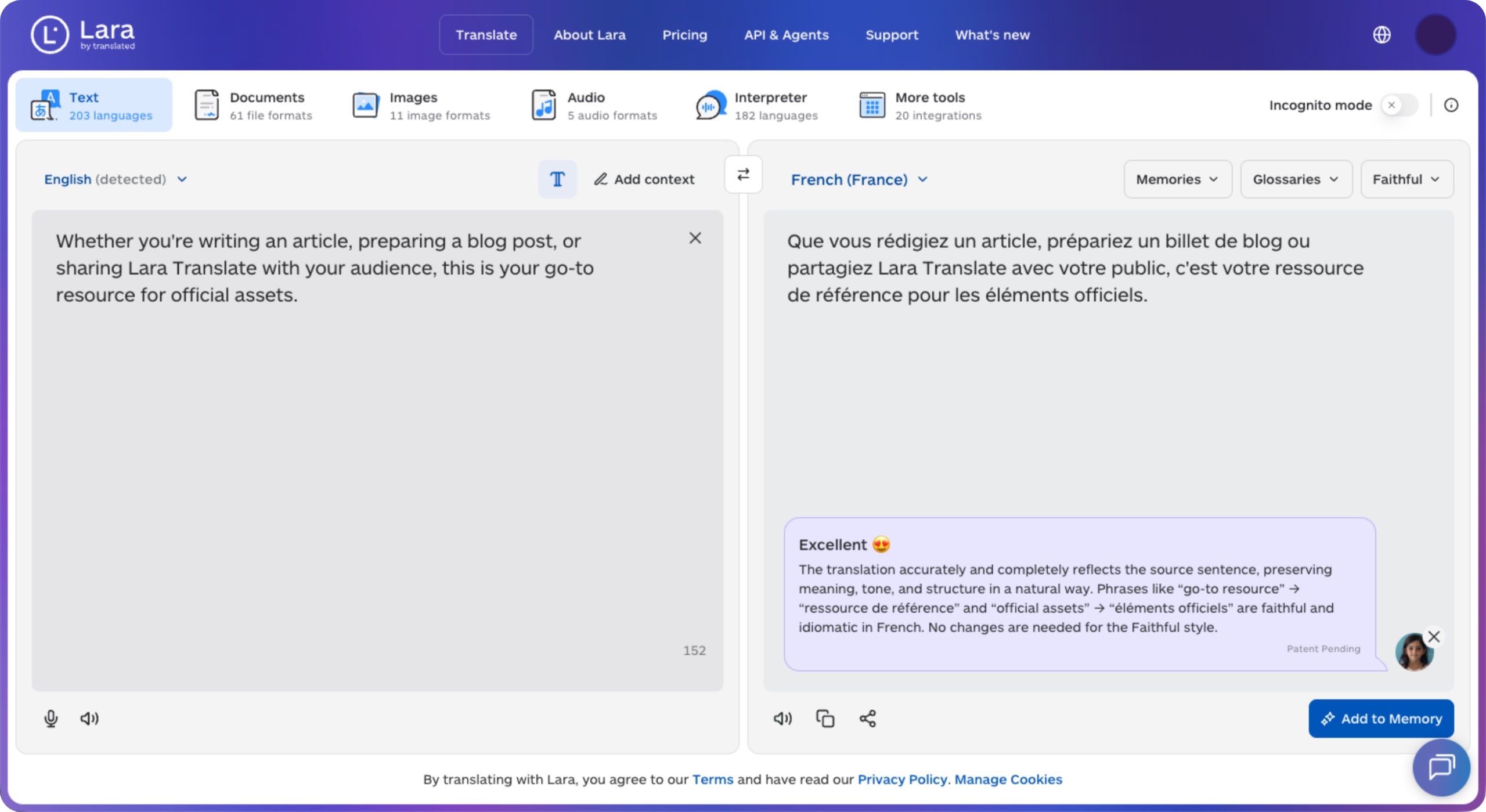Share the translation
1486x812 pixels.
point(868,719)
